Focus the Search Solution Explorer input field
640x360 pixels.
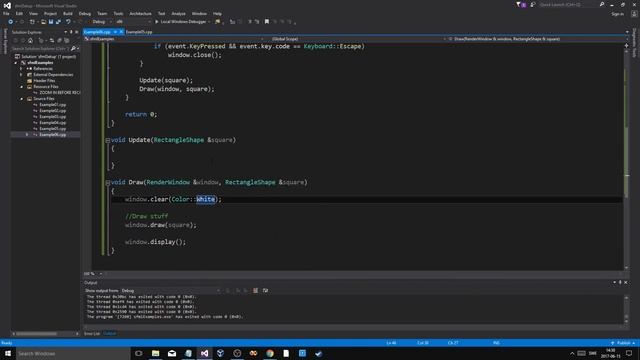[x=41, y=49]
